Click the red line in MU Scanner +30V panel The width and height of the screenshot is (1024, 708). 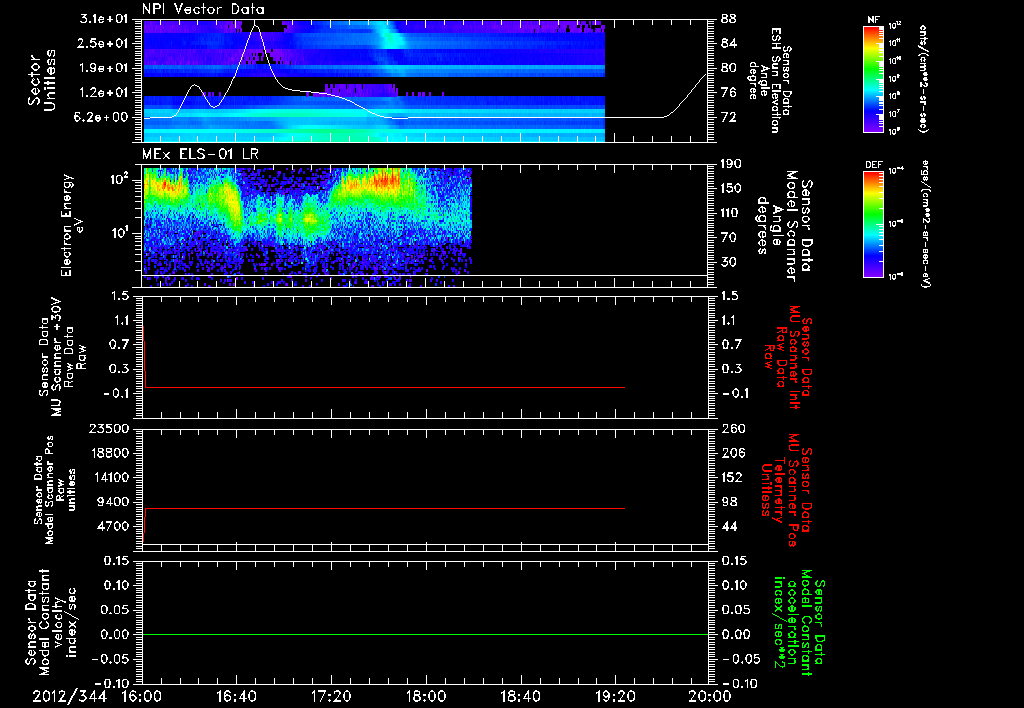[384, 387]
